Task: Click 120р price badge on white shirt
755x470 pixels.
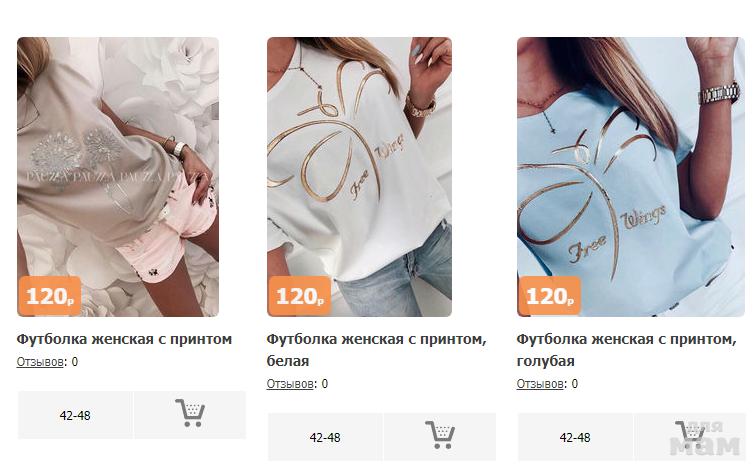Action: pyautogui.click(x=299, y=296)
